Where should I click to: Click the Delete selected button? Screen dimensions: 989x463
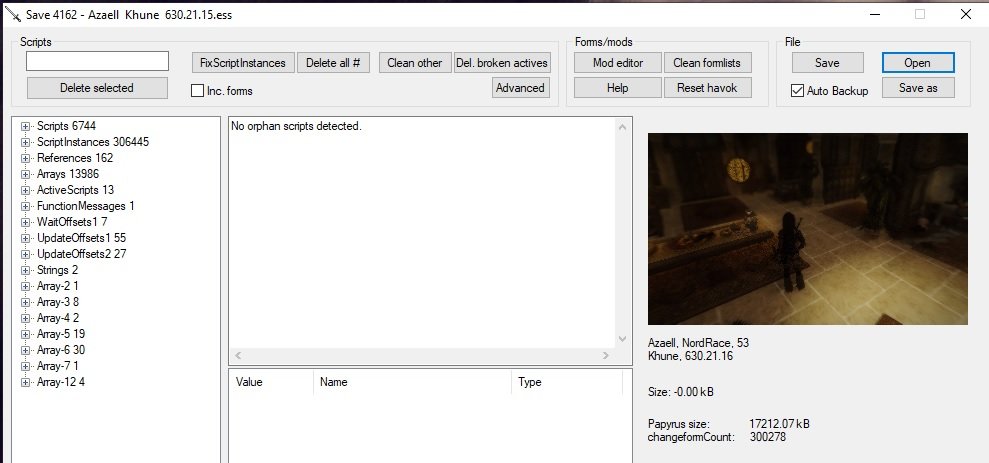click(97, 88)
